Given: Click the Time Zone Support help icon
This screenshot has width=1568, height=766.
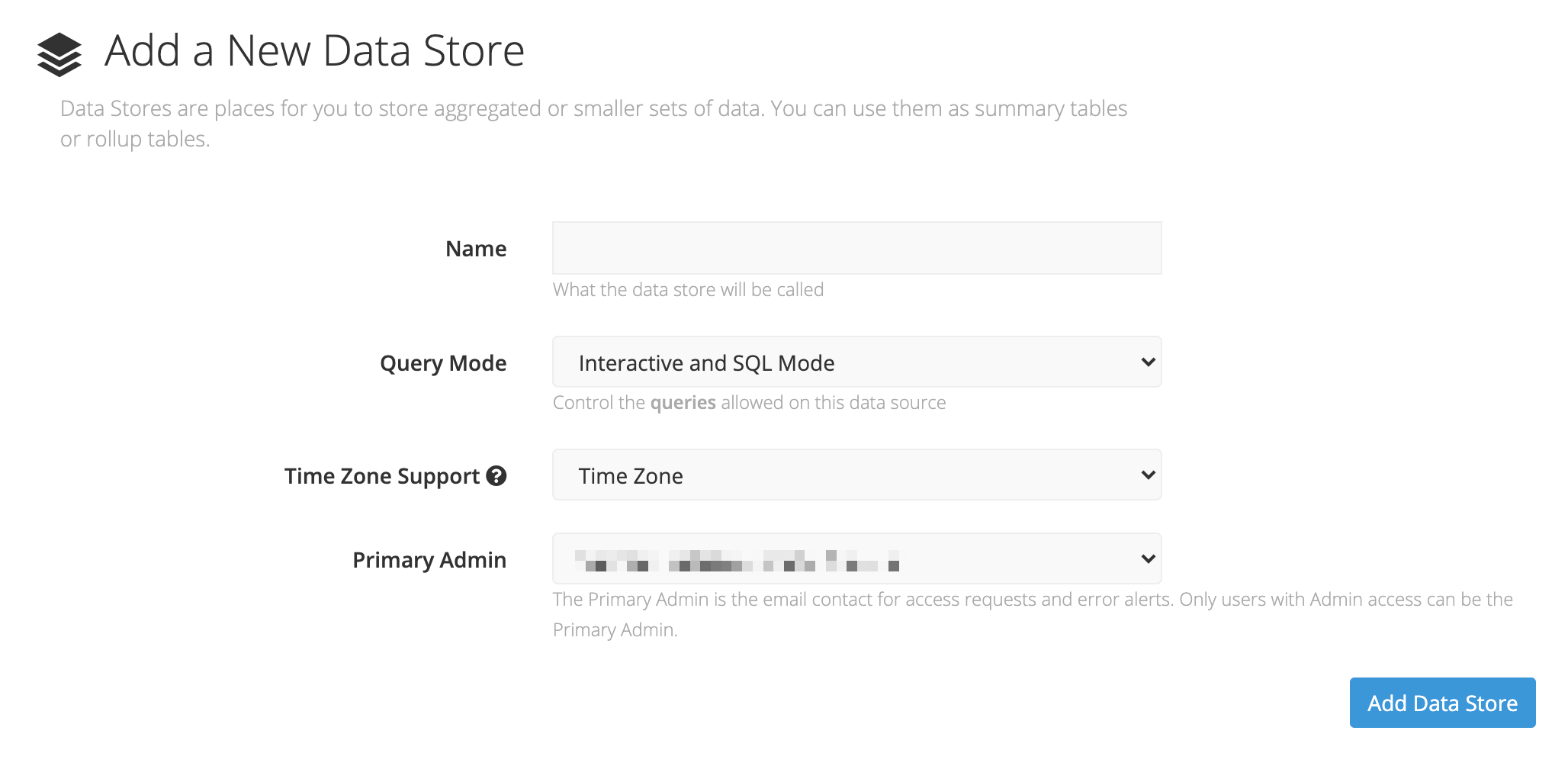Looking at the screenshot, I should (x=496, y=476).
